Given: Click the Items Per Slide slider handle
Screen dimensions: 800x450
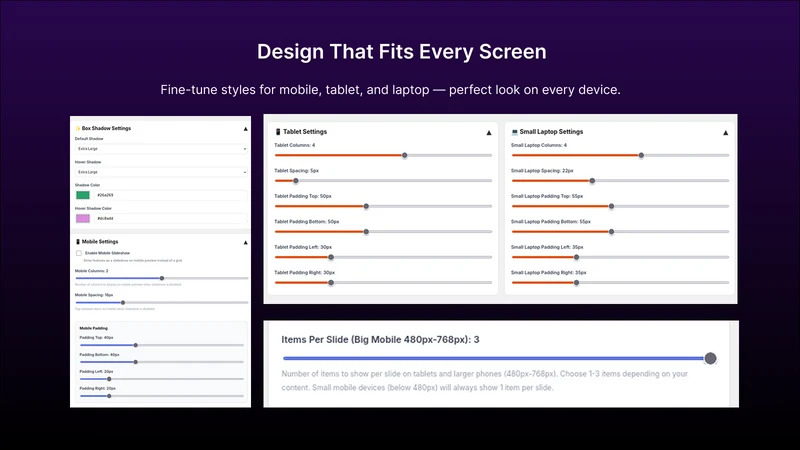Looking at the screenshot, I should click(710, 358).
